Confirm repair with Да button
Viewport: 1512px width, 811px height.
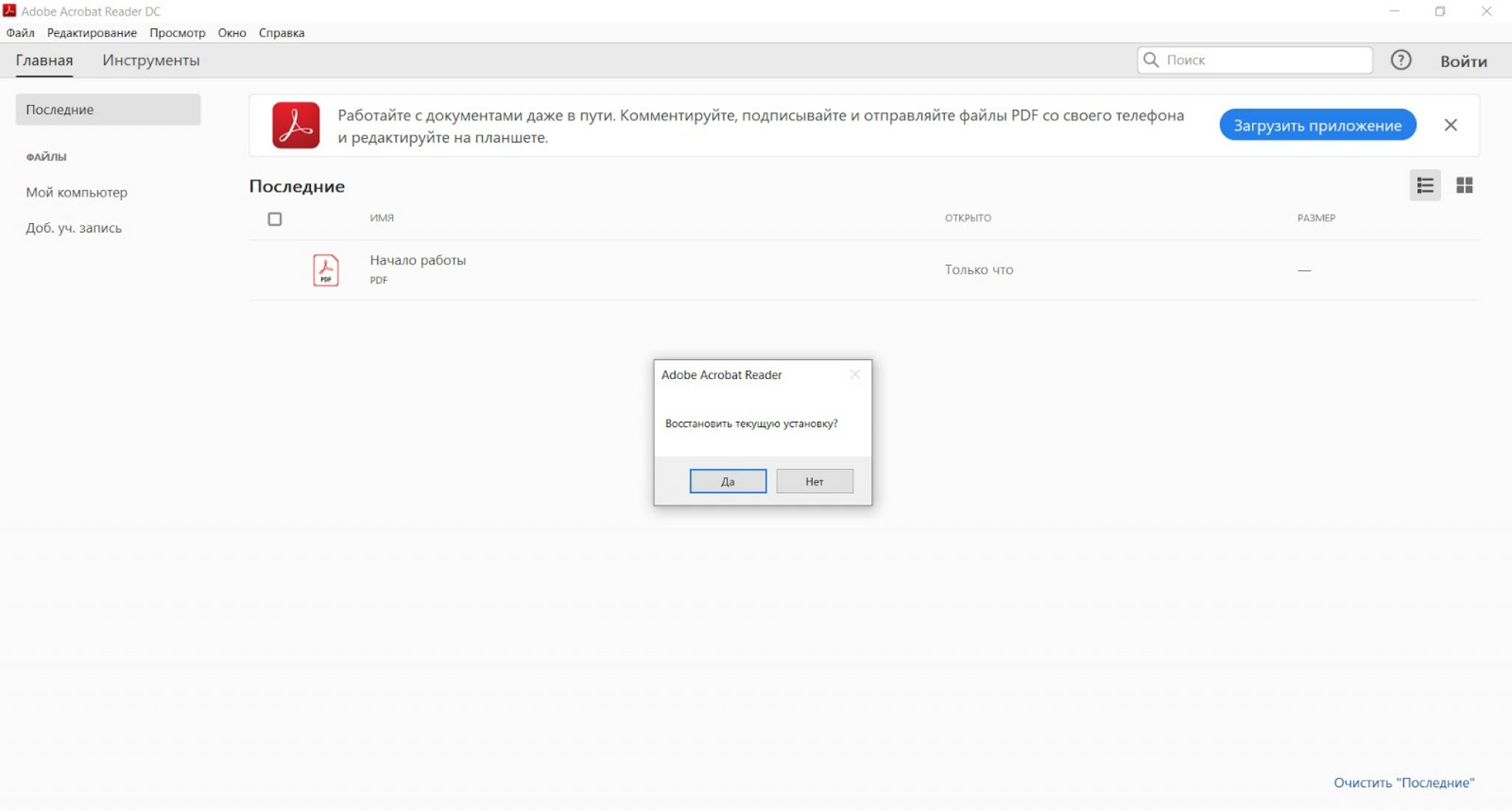[728, 481]
